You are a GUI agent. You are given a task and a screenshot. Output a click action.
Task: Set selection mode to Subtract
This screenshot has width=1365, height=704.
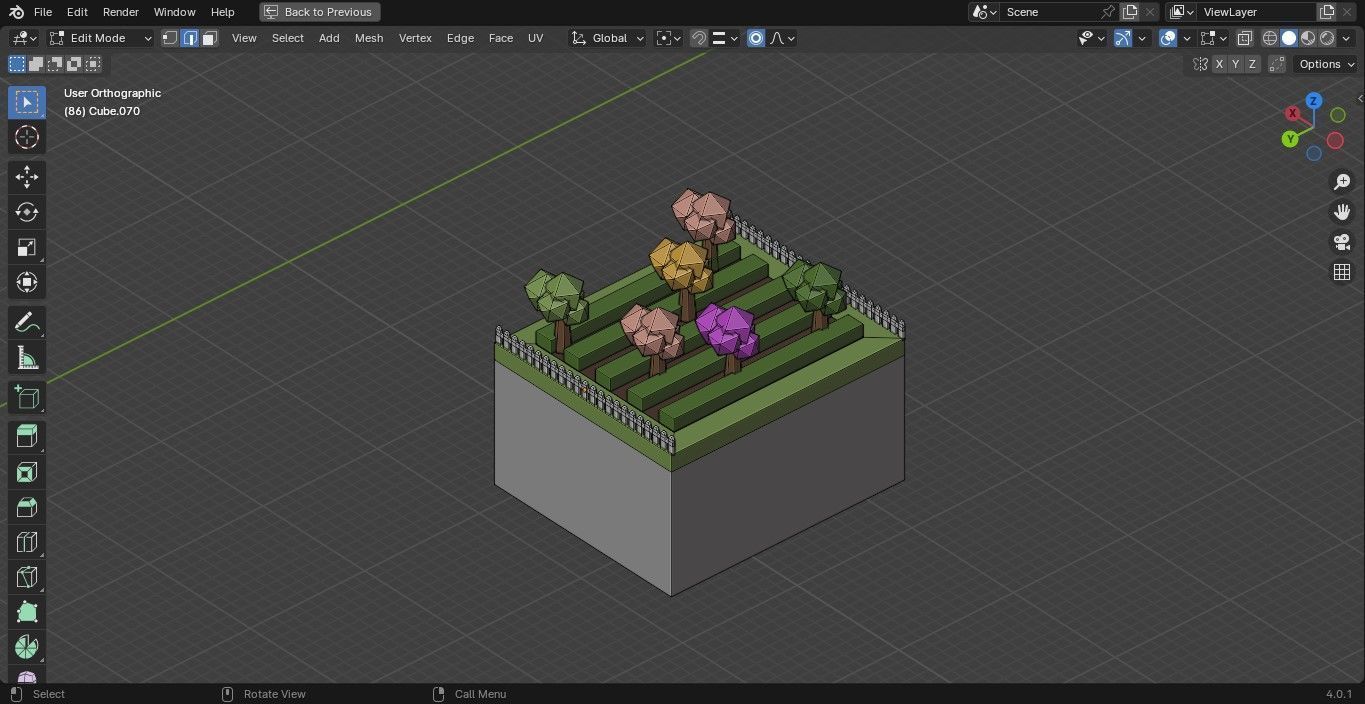[55, 64]
